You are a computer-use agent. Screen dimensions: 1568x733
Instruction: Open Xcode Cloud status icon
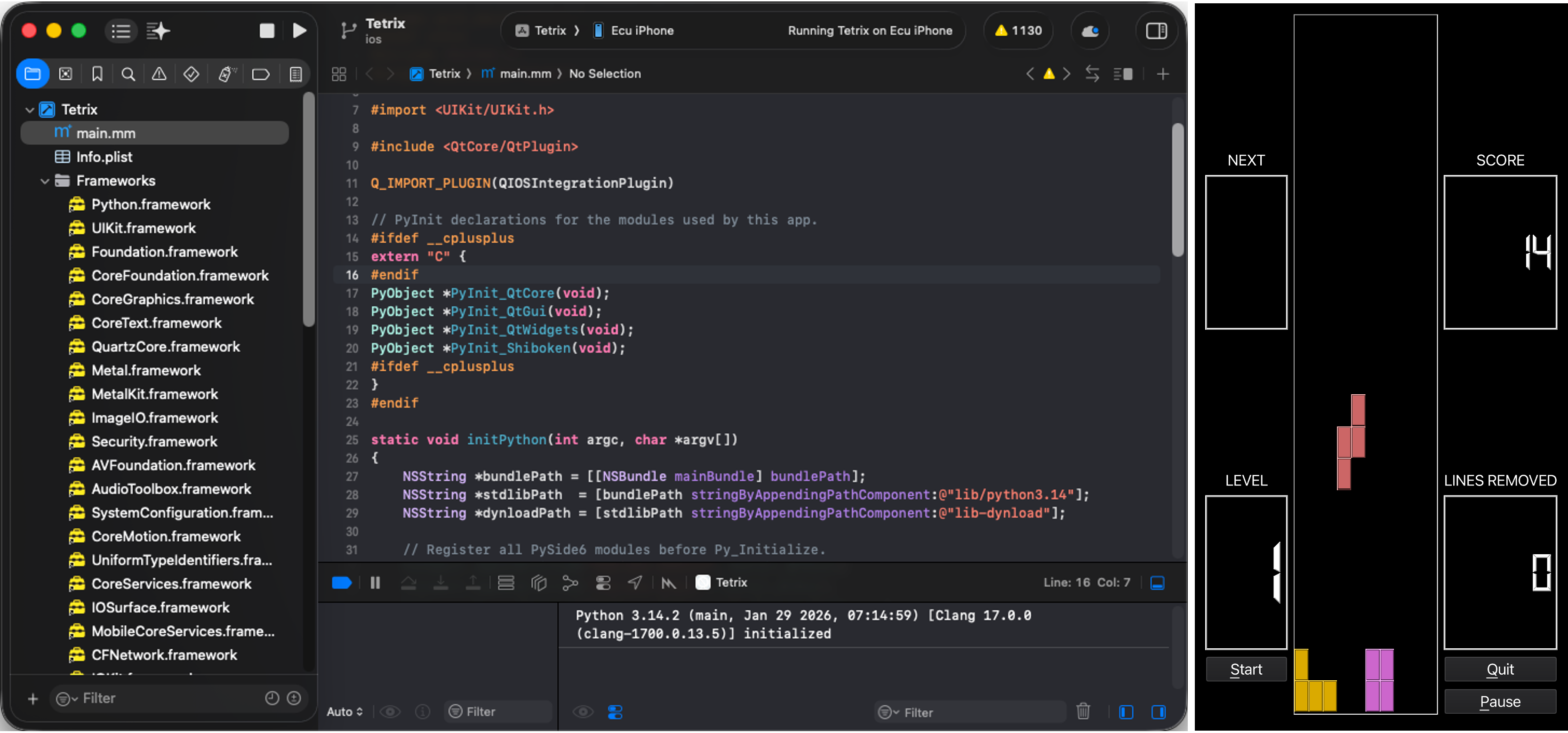[x=1089, y=31]
